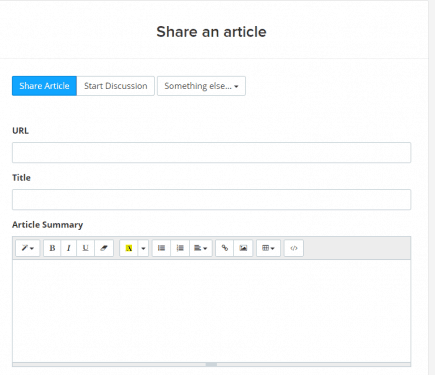Open the Something else... dropdown
The image size is (435, 375).
coord(201,86)
